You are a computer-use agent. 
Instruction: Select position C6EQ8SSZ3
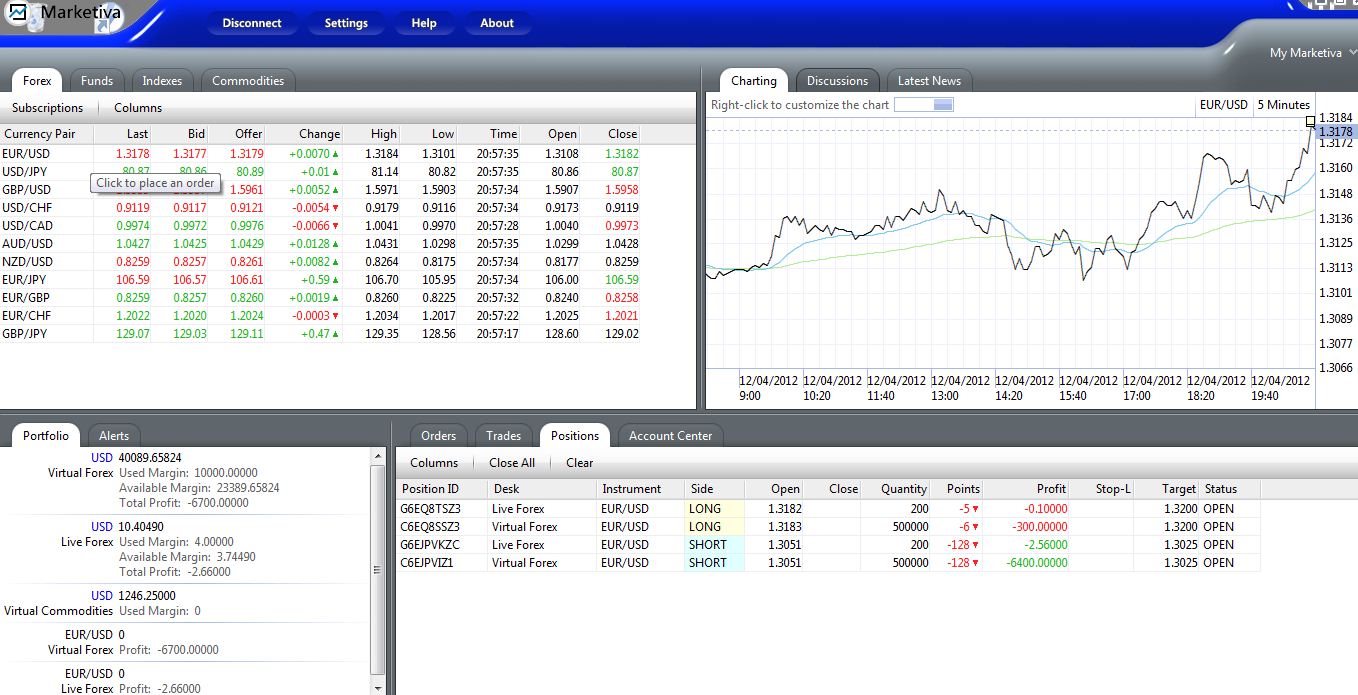click(x=828, y=527)
